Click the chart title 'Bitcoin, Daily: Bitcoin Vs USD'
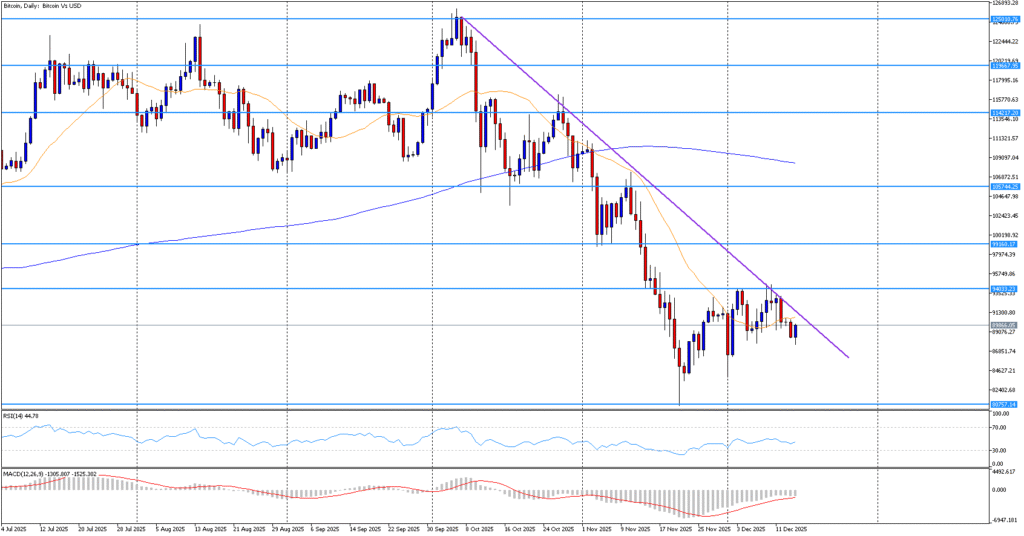This screenshot has width=1024, height=536. tap(45, 5)
